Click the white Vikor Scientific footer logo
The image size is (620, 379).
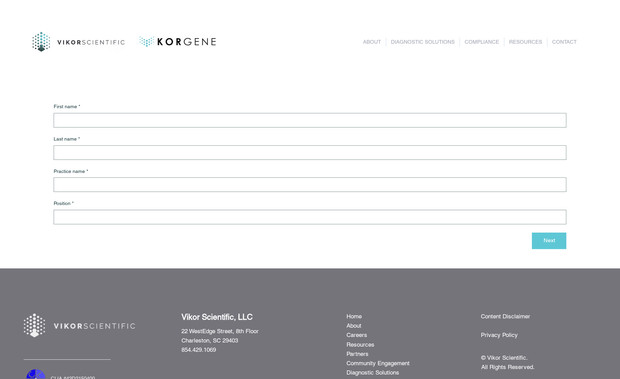[x=79, y=326]
